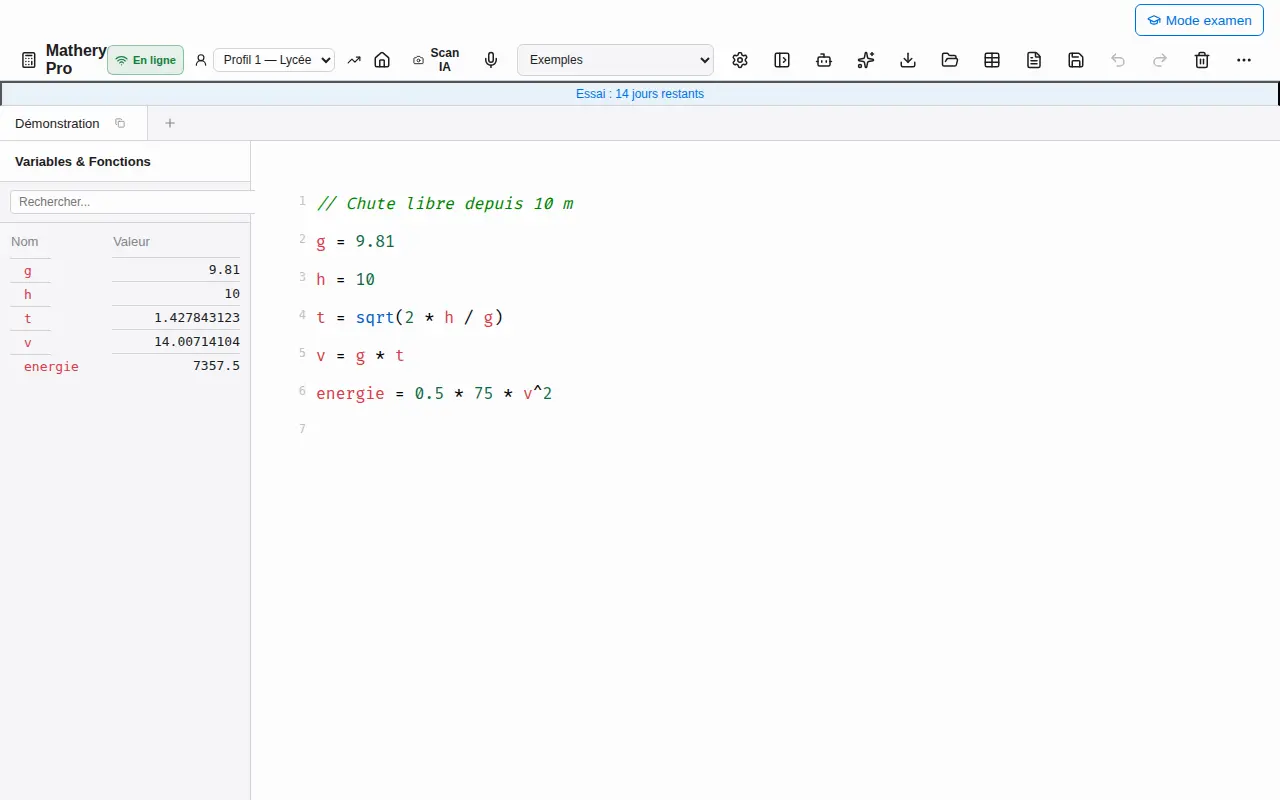This screenshot has height=800, width=1280.
Task: Add a new tab with plus icon
Action: tap(170, 123)
